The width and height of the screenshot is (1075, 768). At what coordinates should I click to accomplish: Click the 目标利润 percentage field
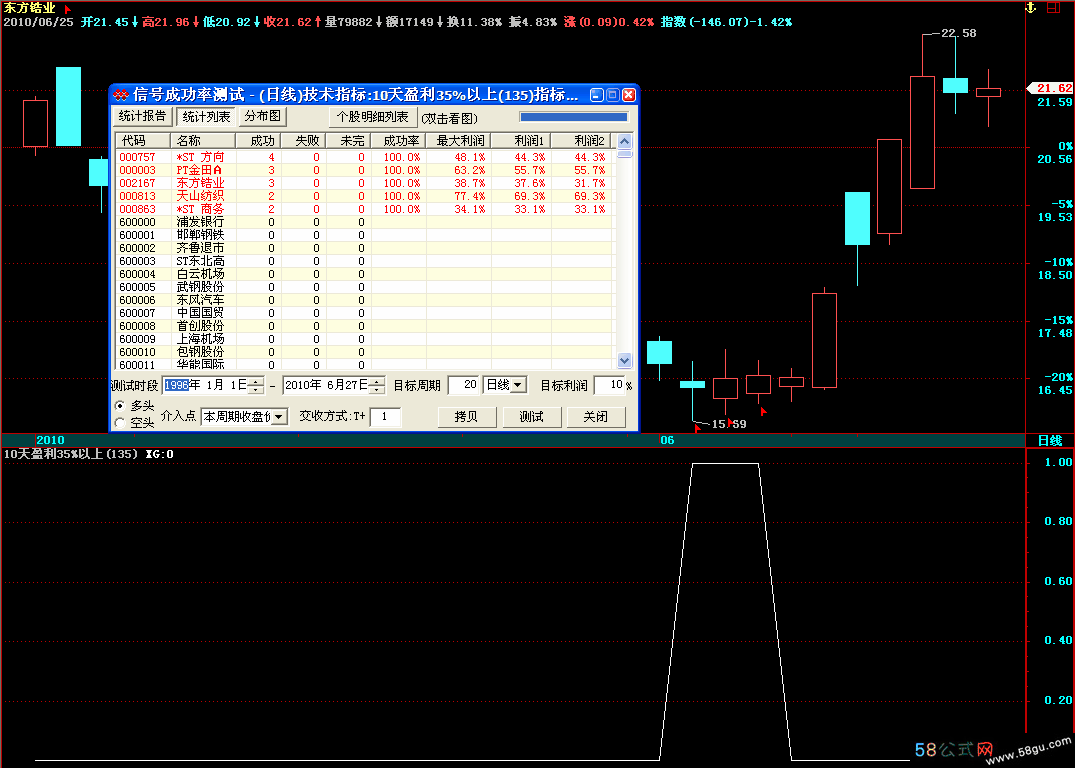point(609,385)
